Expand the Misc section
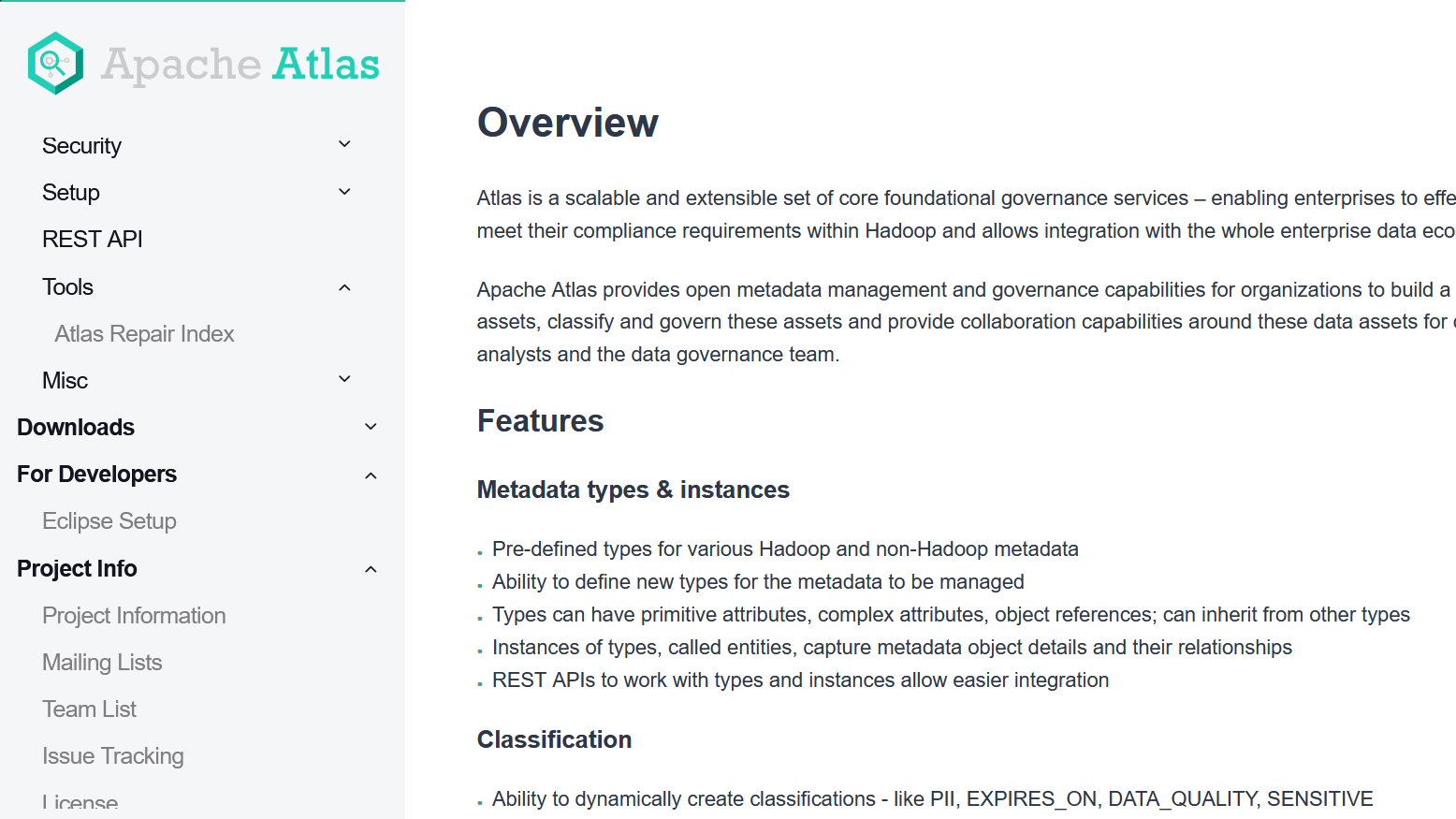1456x819 pixels. click(x=343, y=378)
